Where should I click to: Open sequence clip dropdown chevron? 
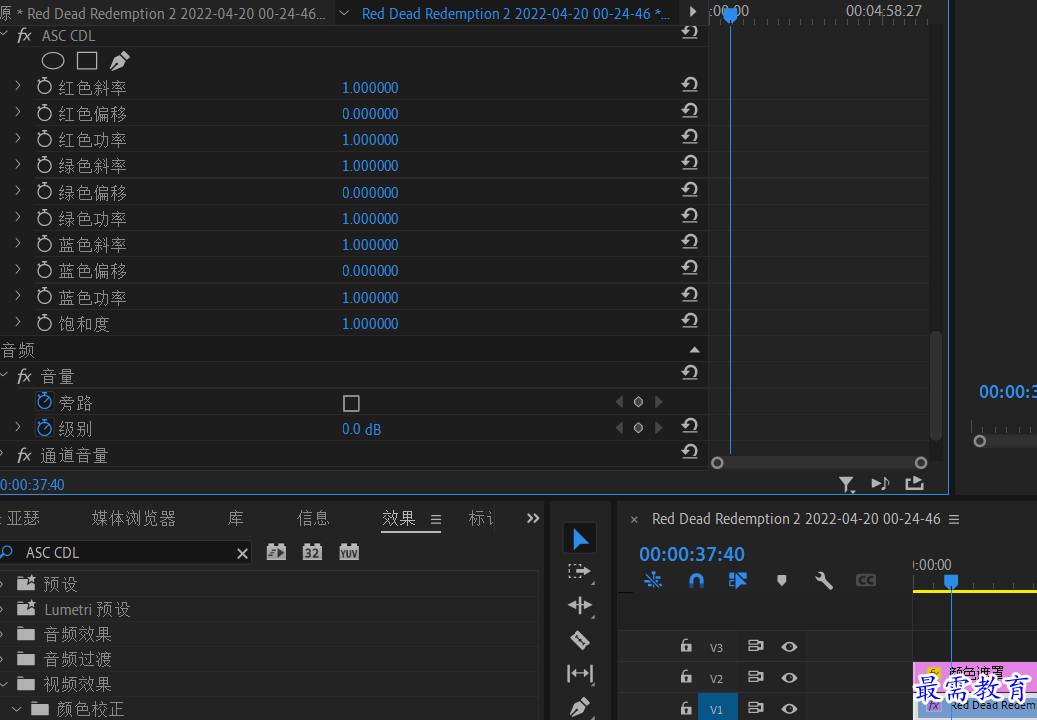tap(344, 13)
